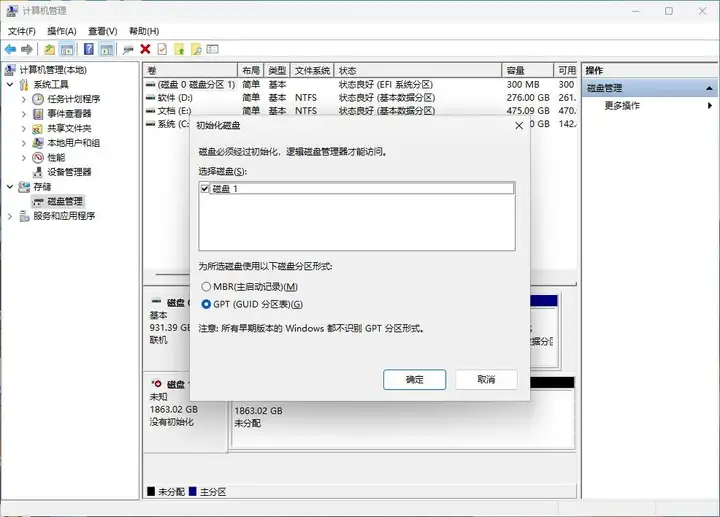Viewport: 720px width, 517px height.
Task: Click 取消 to cancel disk initialization
Action: pyautogui.click(x=486, y=379)
